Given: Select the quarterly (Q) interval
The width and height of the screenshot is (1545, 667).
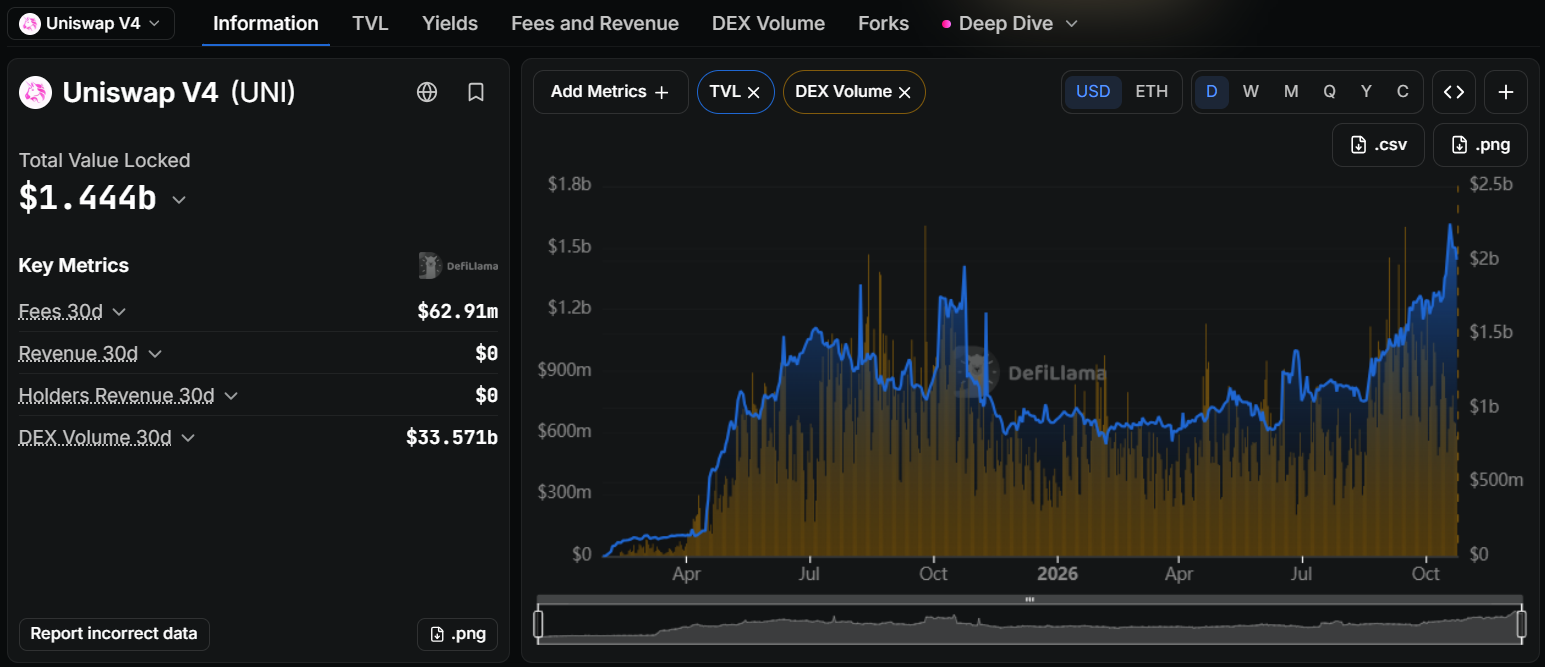Looking at the screenshot, I should click(x=1330, y=92).
